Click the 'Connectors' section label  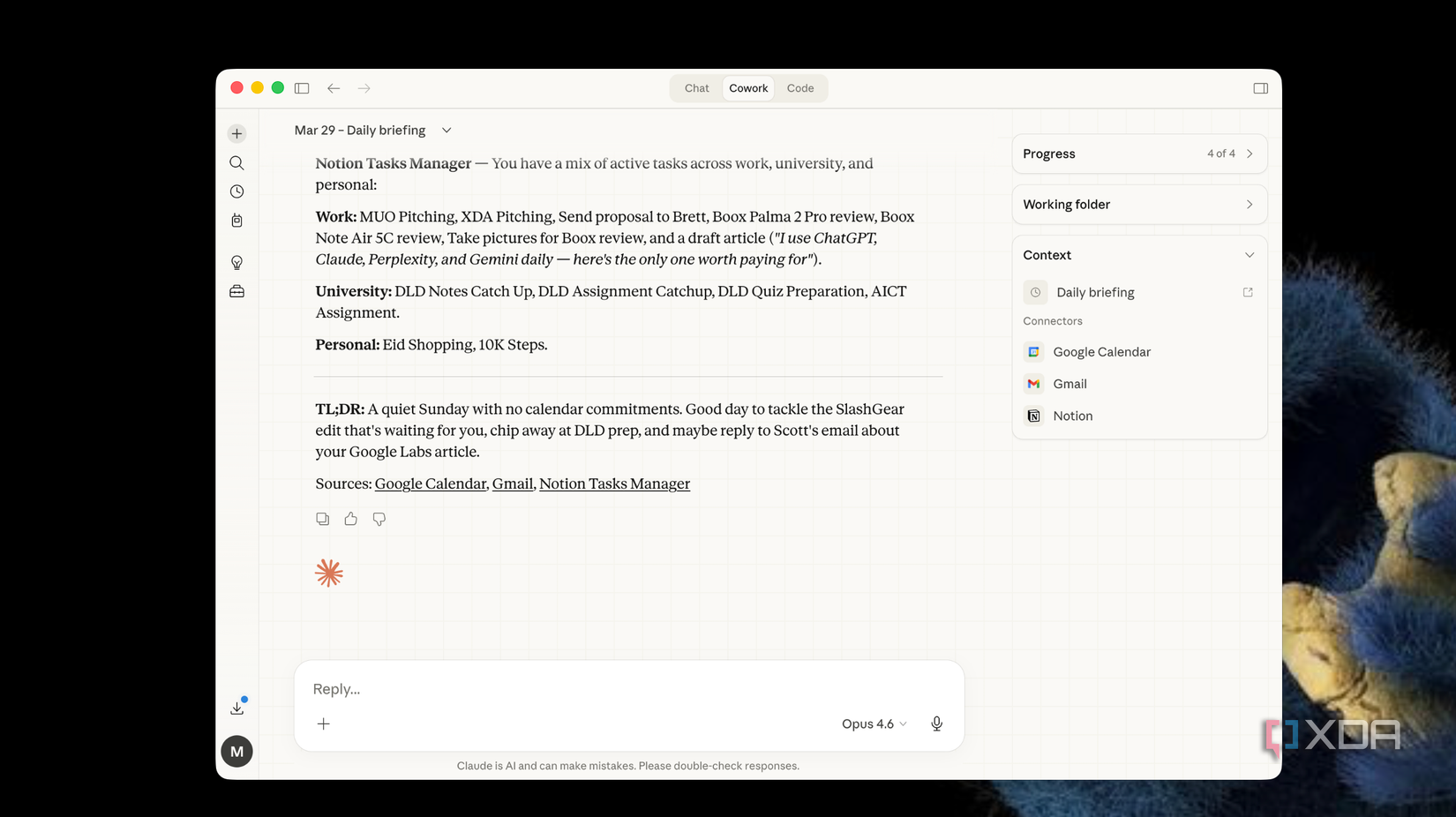pyautogui.click(x=1053, y=321)
